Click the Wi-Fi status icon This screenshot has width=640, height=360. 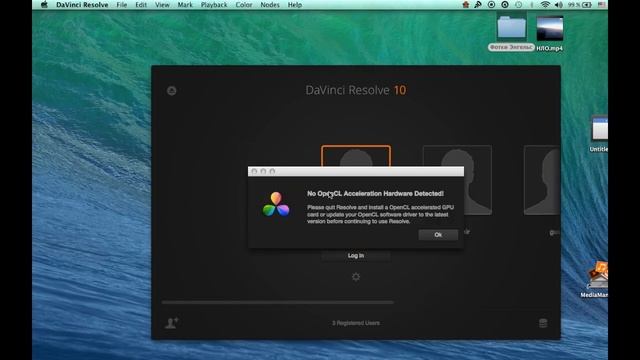pyautogui.click(x=545, y=5)
